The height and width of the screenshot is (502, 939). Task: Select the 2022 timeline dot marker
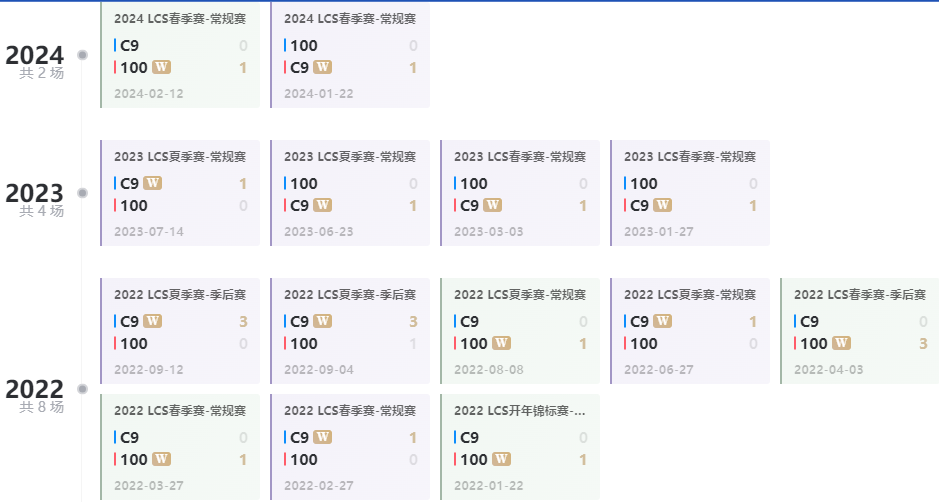pyautogui.click(x=83, y=389)
